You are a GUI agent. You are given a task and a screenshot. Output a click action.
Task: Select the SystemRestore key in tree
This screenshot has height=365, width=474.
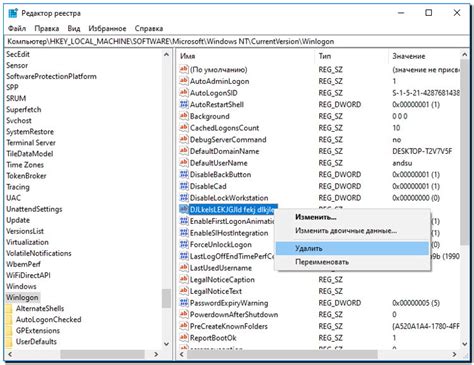[30, 131]
